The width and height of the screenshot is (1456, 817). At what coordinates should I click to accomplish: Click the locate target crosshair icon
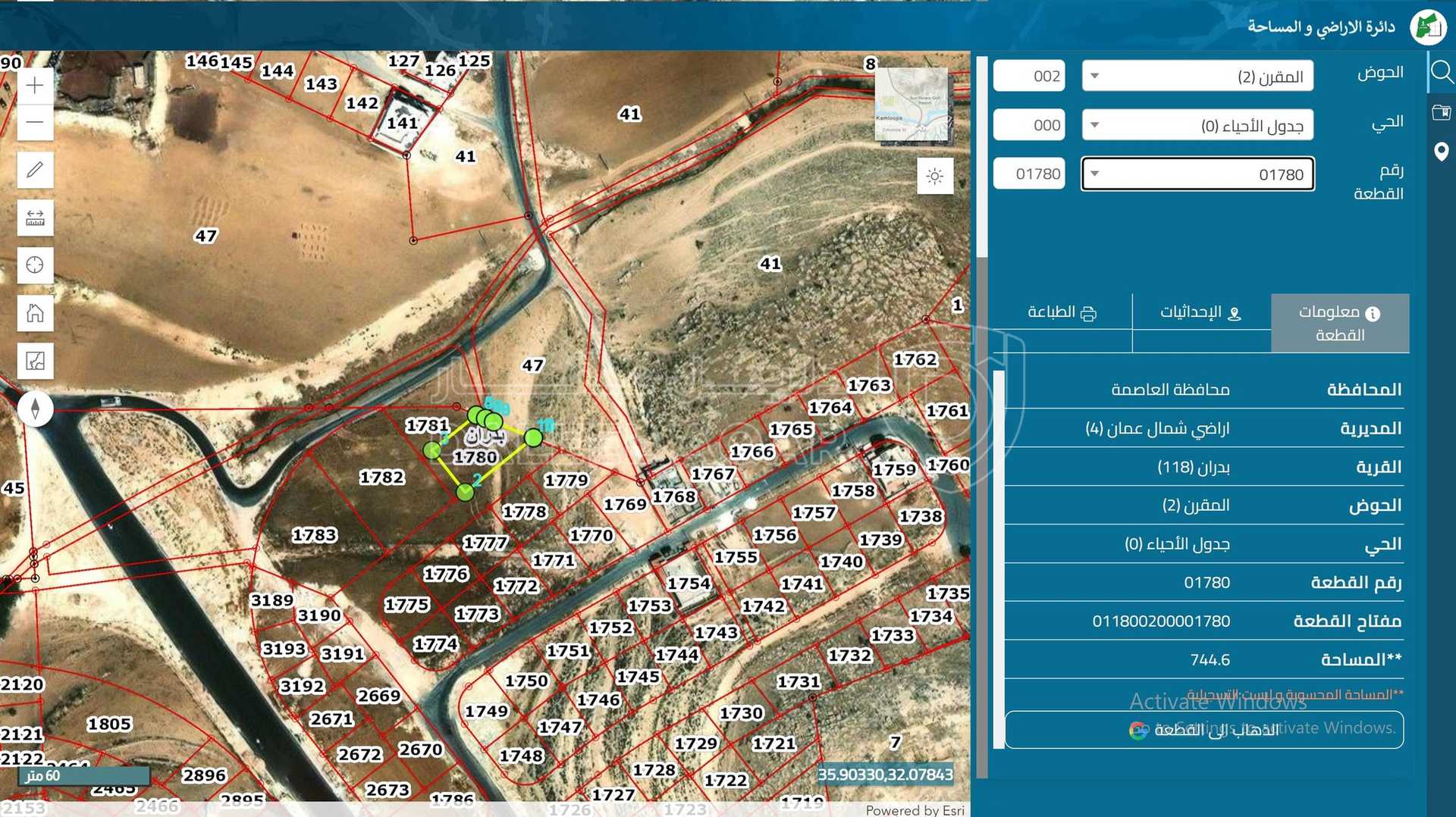pos(35,265)
